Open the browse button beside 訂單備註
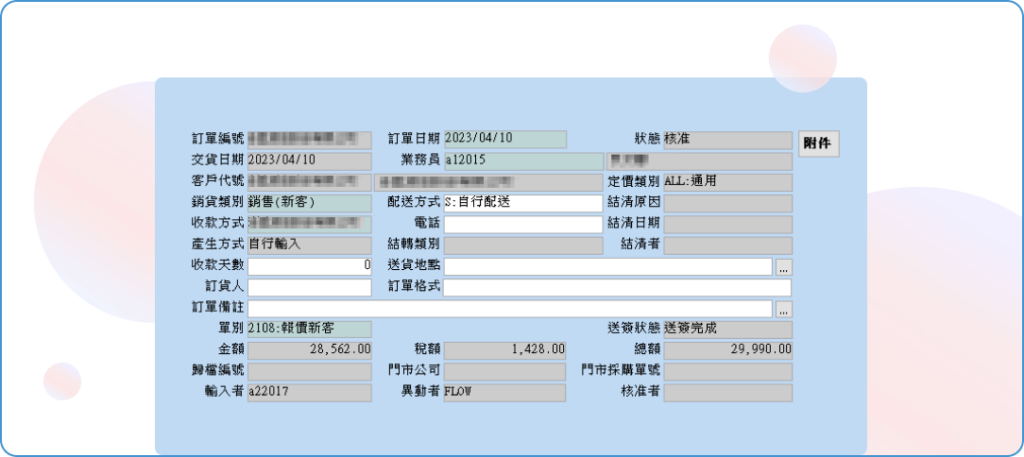The image size is (1024, 457). point(783,309)
